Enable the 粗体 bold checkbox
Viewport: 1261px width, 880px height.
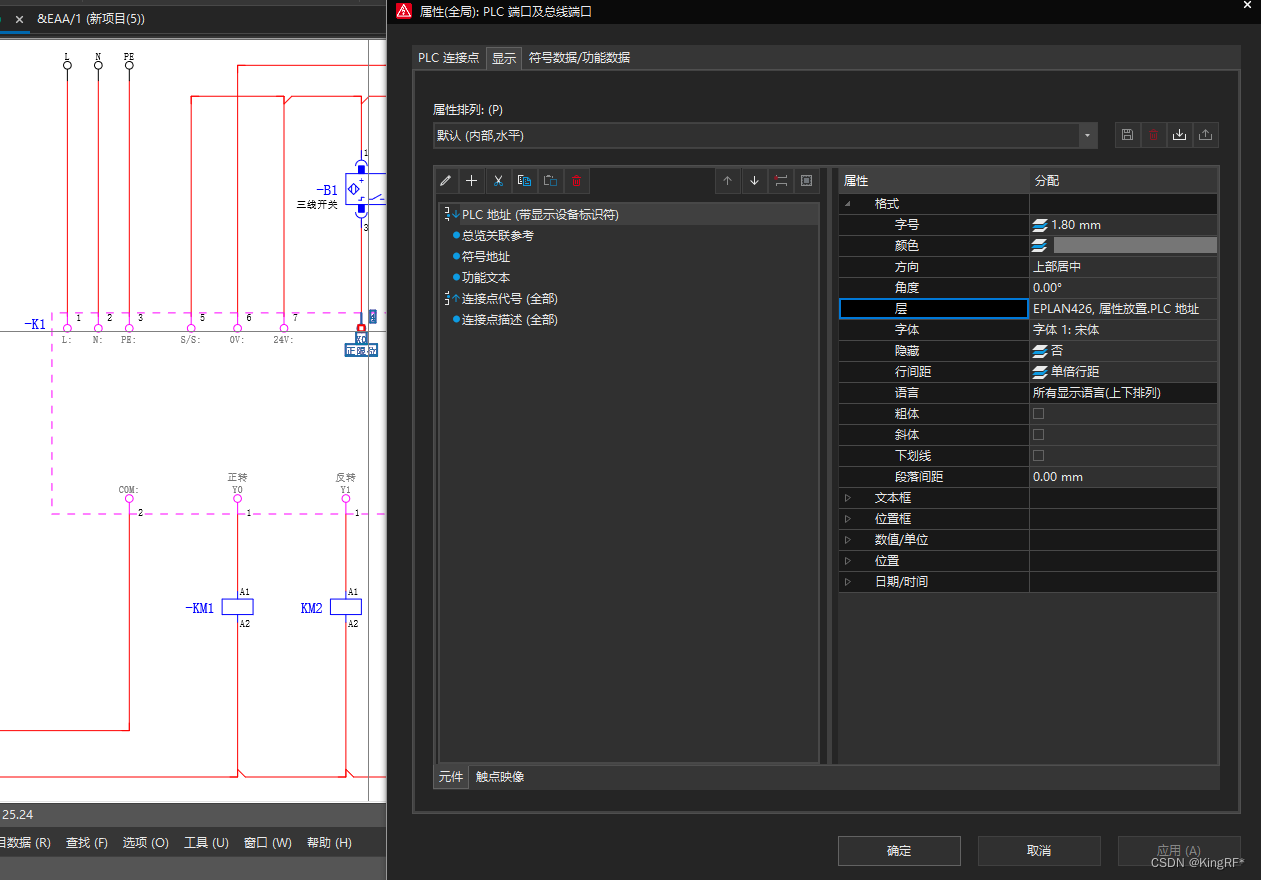point(1038,414)
